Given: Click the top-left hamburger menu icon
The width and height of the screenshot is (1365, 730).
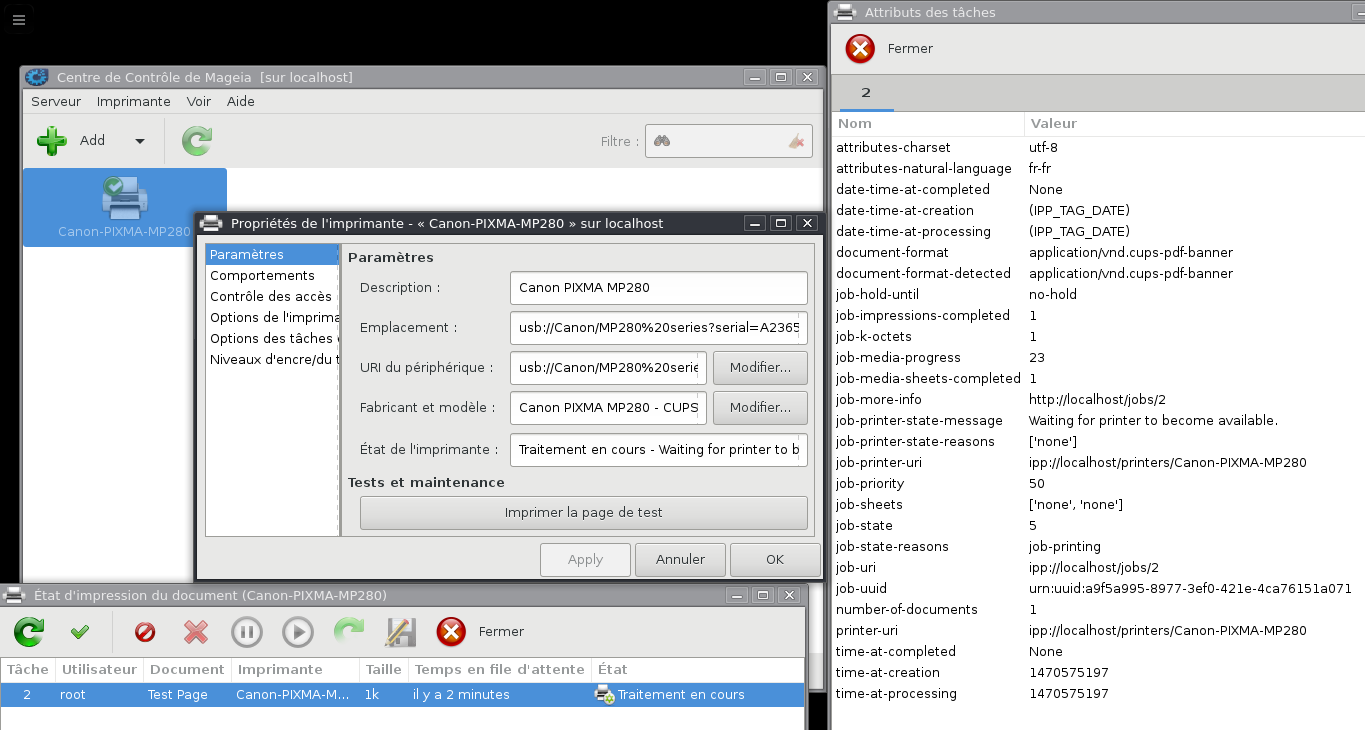Looking at the screenshot, I should (19, 19).
